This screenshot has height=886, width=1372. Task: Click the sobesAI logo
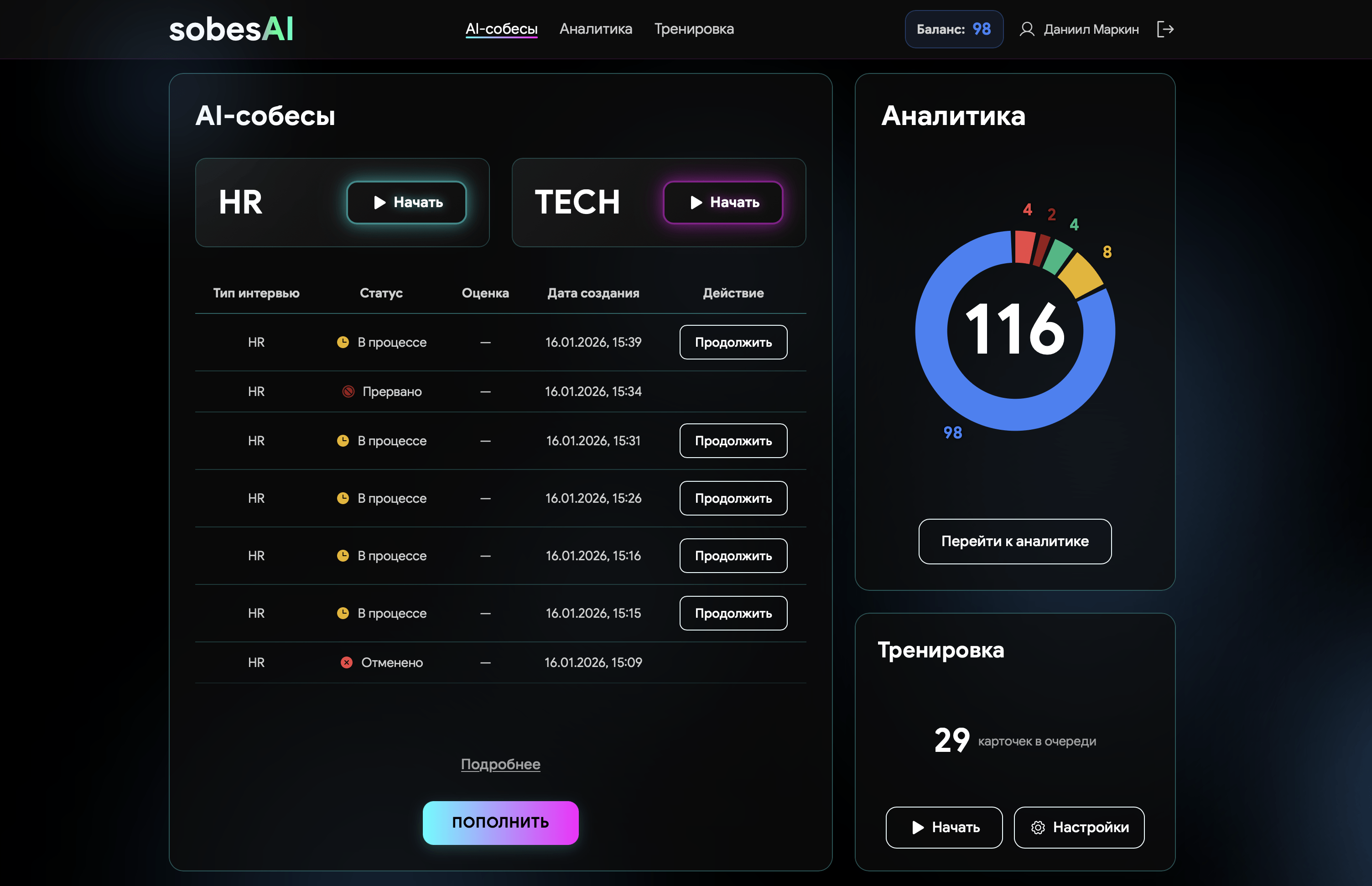[231, 29]
